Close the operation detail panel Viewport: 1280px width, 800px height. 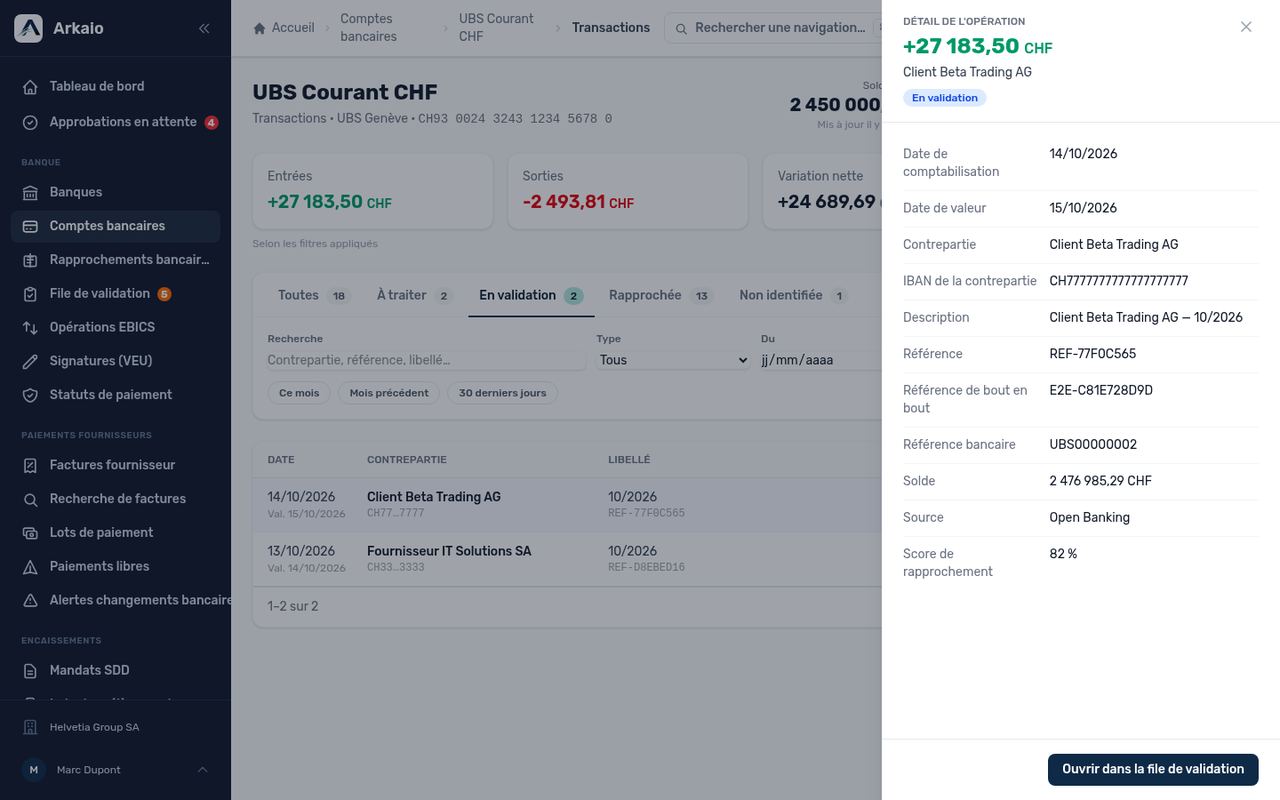[x=1246, y=27]
